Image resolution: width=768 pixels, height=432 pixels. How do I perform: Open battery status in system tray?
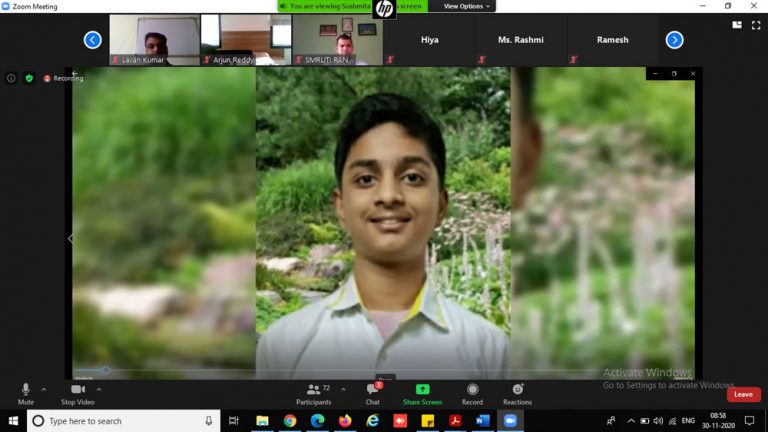[x=645, y=421]
